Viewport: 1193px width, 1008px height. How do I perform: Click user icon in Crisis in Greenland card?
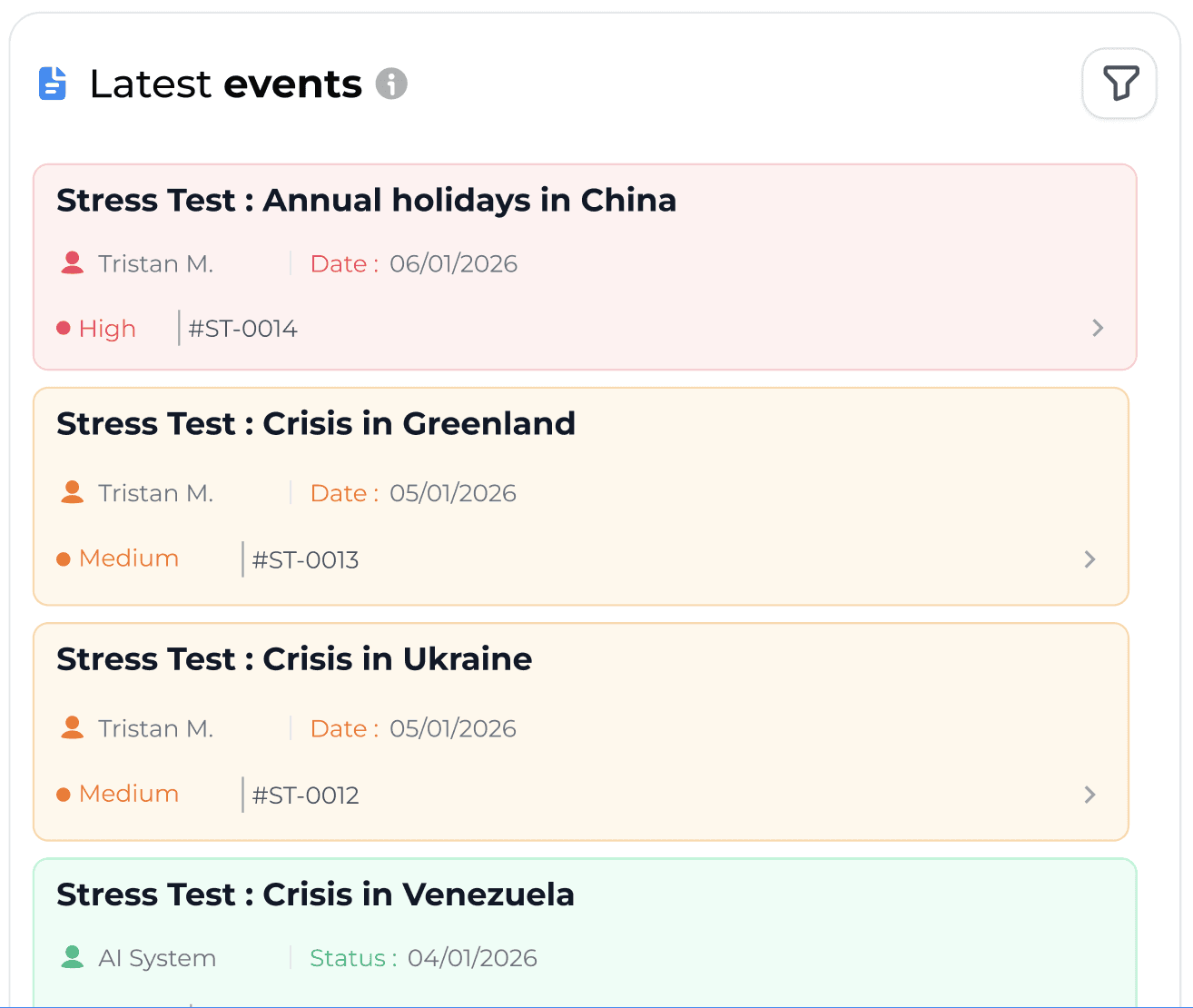click(73, 492)
